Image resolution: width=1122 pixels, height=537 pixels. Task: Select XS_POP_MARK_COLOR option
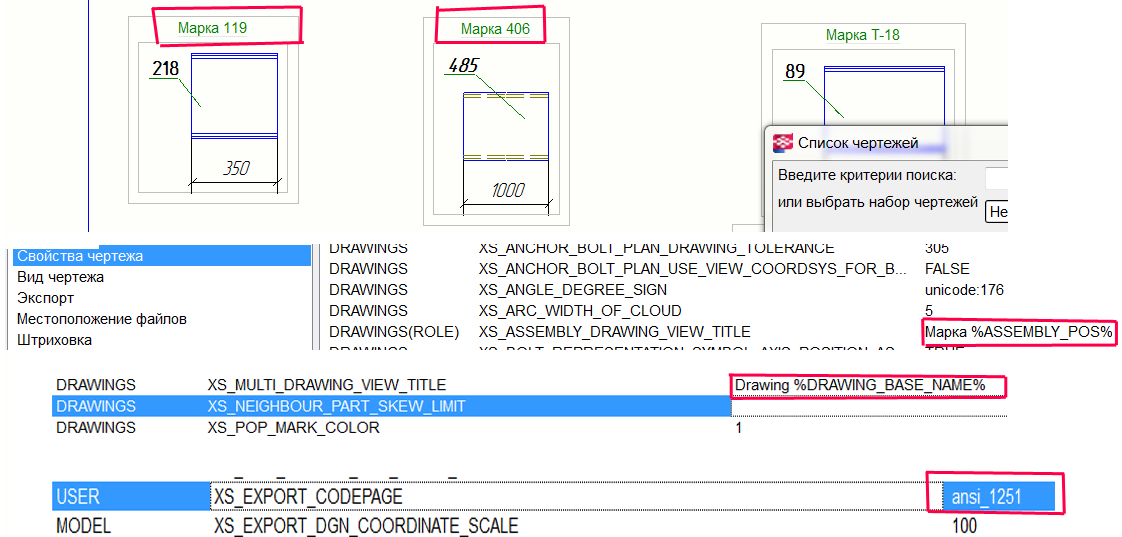293,428
